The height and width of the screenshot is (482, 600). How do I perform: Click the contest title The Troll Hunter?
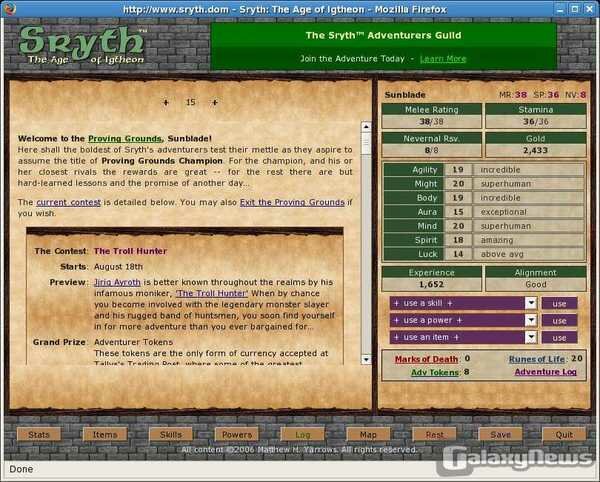(x=130, y=251)
